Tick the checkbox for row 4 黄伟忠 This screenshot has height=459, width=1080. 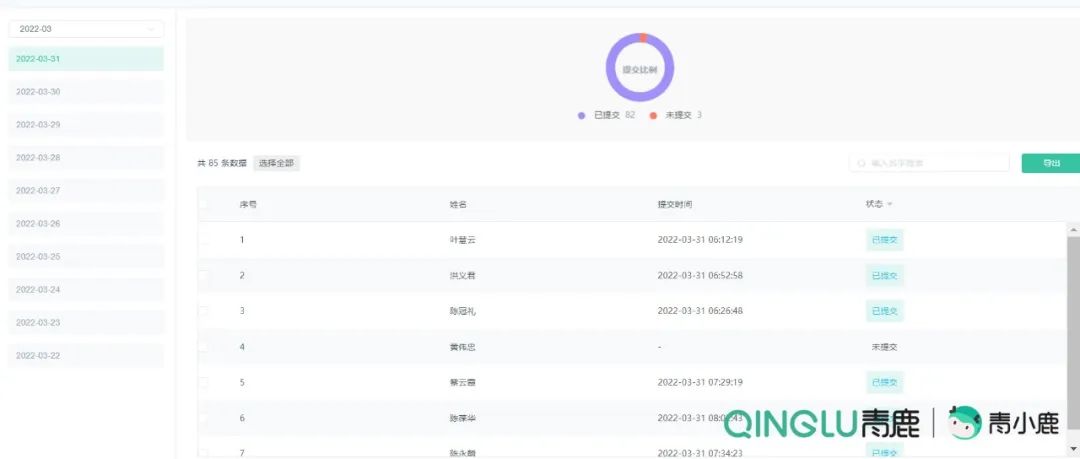(204, 347)
